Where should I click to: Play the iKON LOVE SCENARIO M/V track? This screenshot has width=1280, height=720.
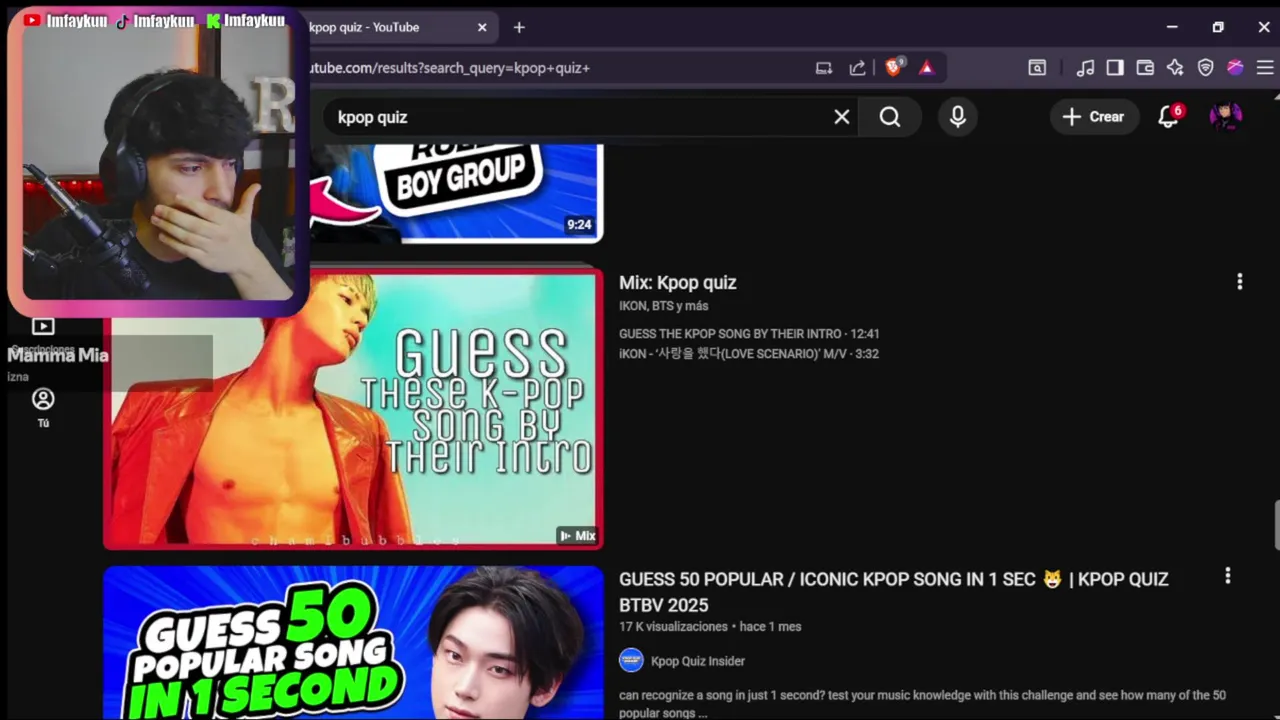click(749, 354)
